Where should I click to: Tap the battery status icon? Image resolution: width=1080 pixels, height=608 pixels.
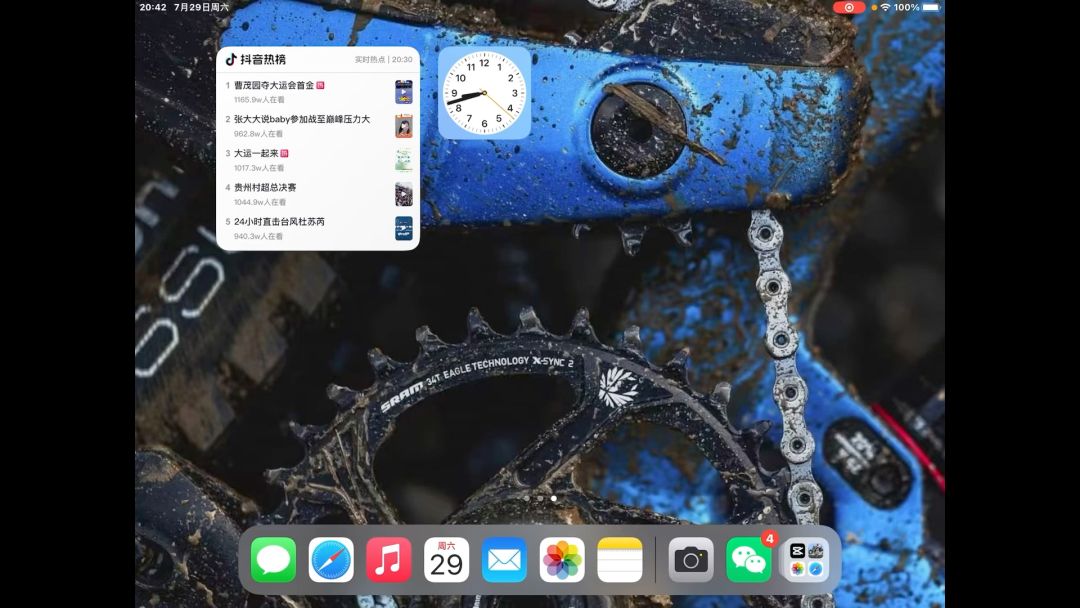coord(931,8)
